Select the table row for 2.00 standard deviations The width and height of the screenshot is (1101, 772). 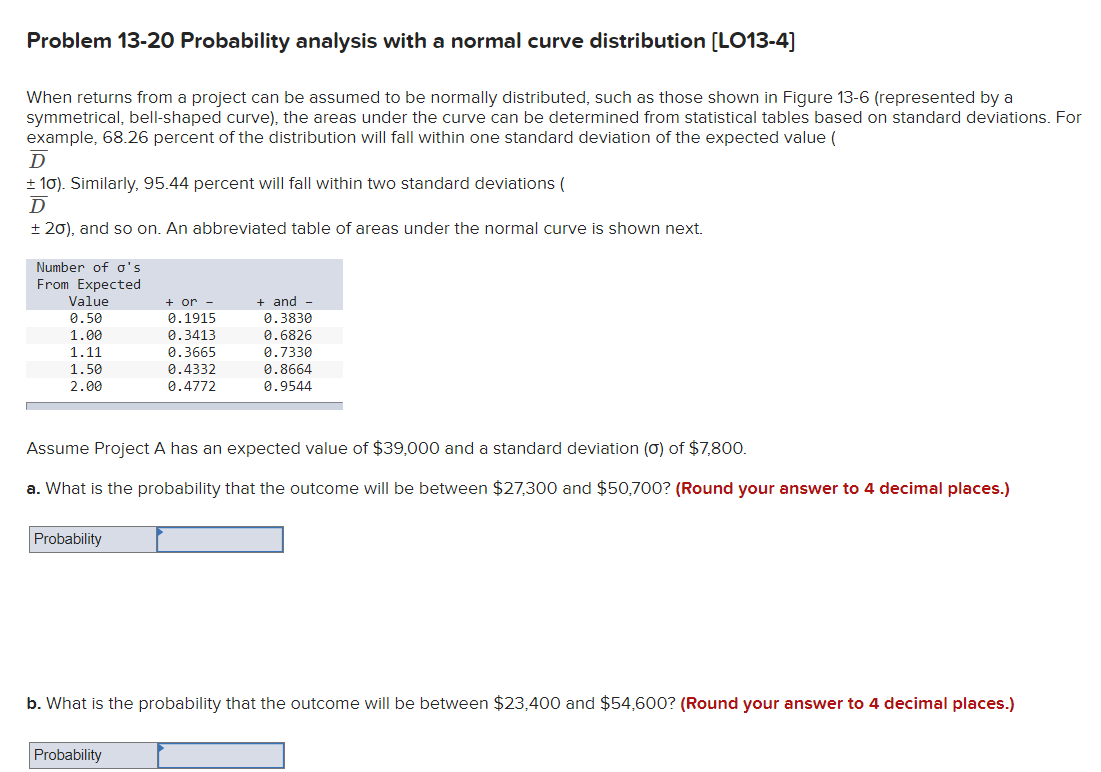tap(183, 386)
